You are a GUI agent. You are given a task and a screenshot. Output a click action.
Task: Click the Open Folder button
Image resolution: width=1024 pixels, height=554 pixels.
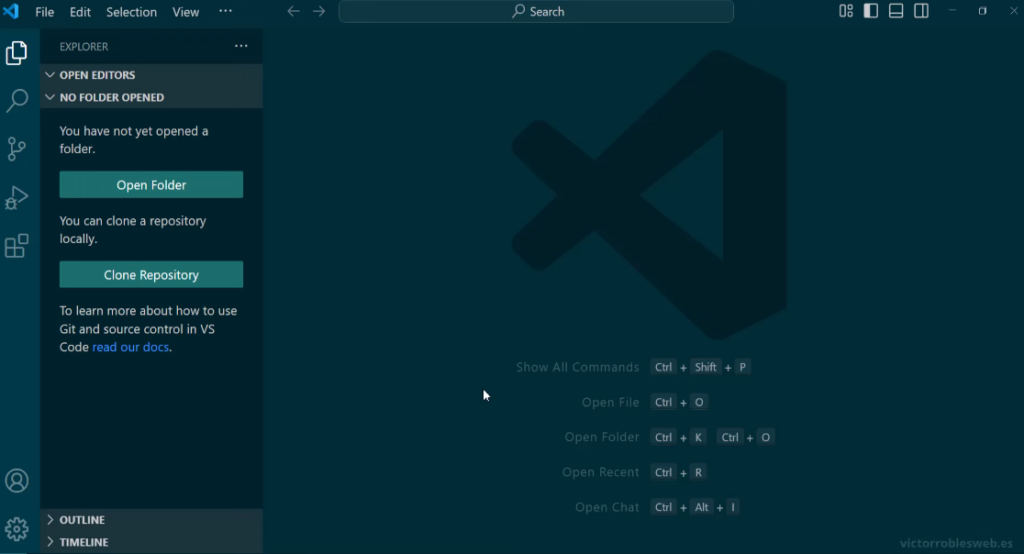click(151, 185)
